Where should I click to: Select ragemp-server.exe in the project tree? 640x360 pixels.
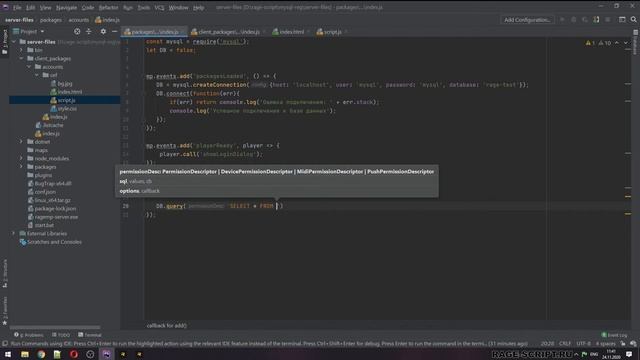pos(56,217)
